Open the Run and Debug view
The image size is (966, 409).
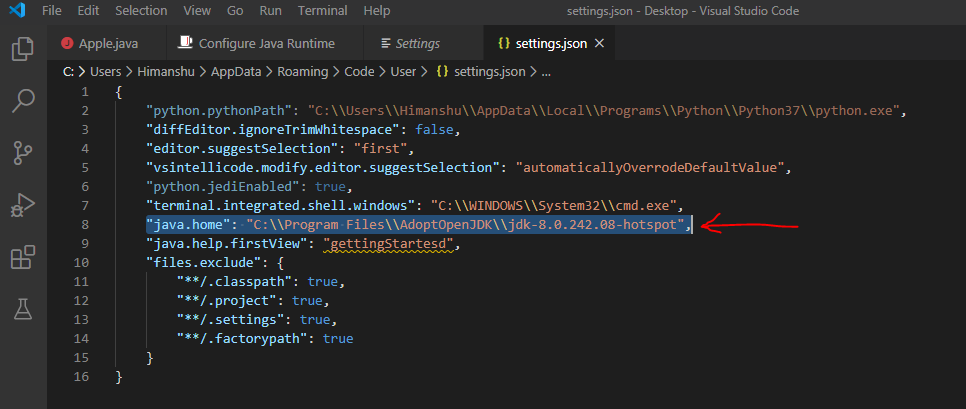23,205
